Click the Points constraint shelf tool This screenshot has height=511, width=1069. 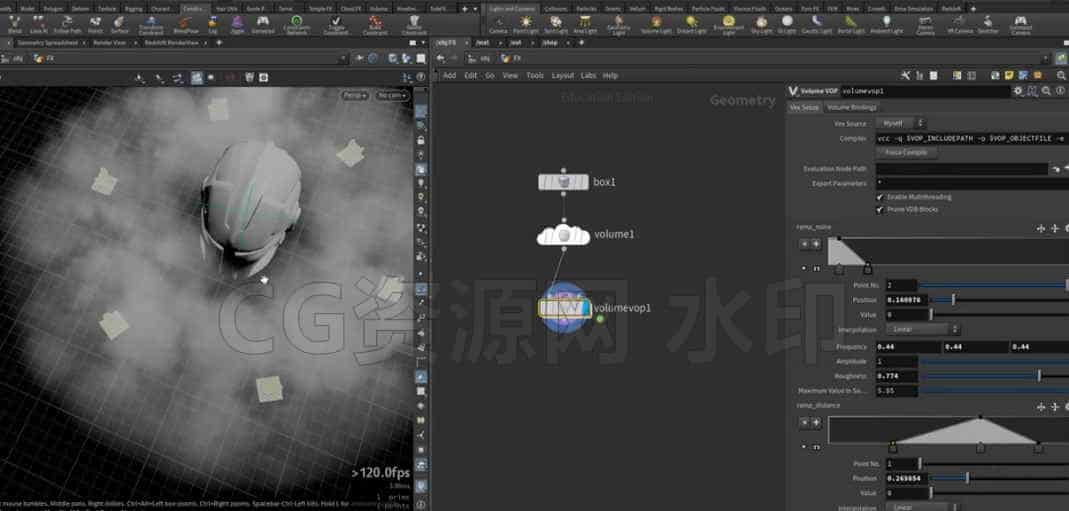(95, 25)
